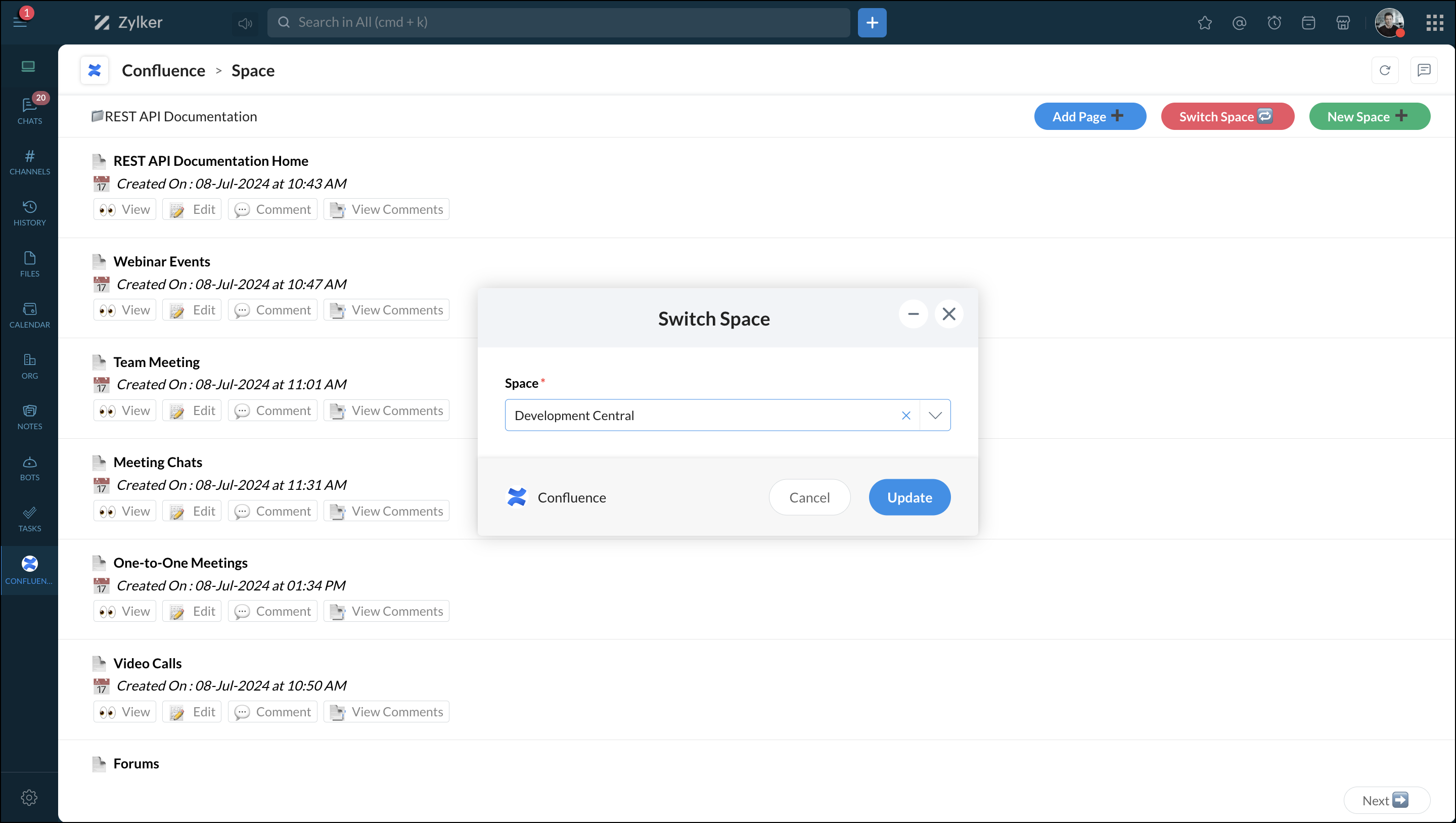The image size is (1456, 823).
Task: Click the Next pagination button
Action: [1385, 800]
